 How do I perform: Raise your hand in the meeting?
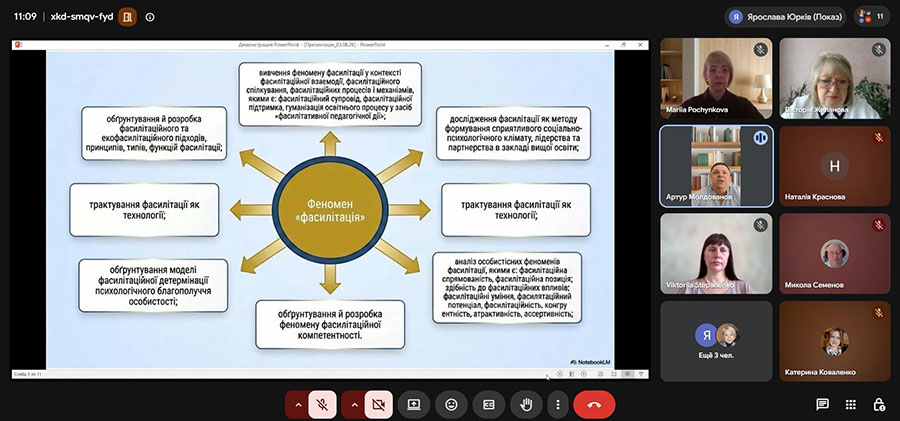(x=526, y=405)
